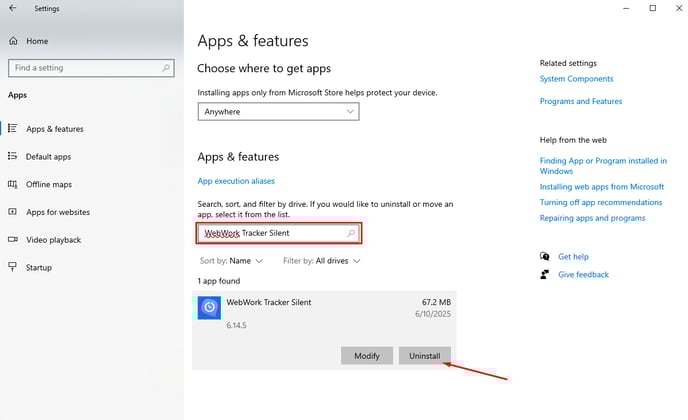The image size is (688, 420).
Task: Open Installing web apps from Microsoft link
Action: (602, 187)
